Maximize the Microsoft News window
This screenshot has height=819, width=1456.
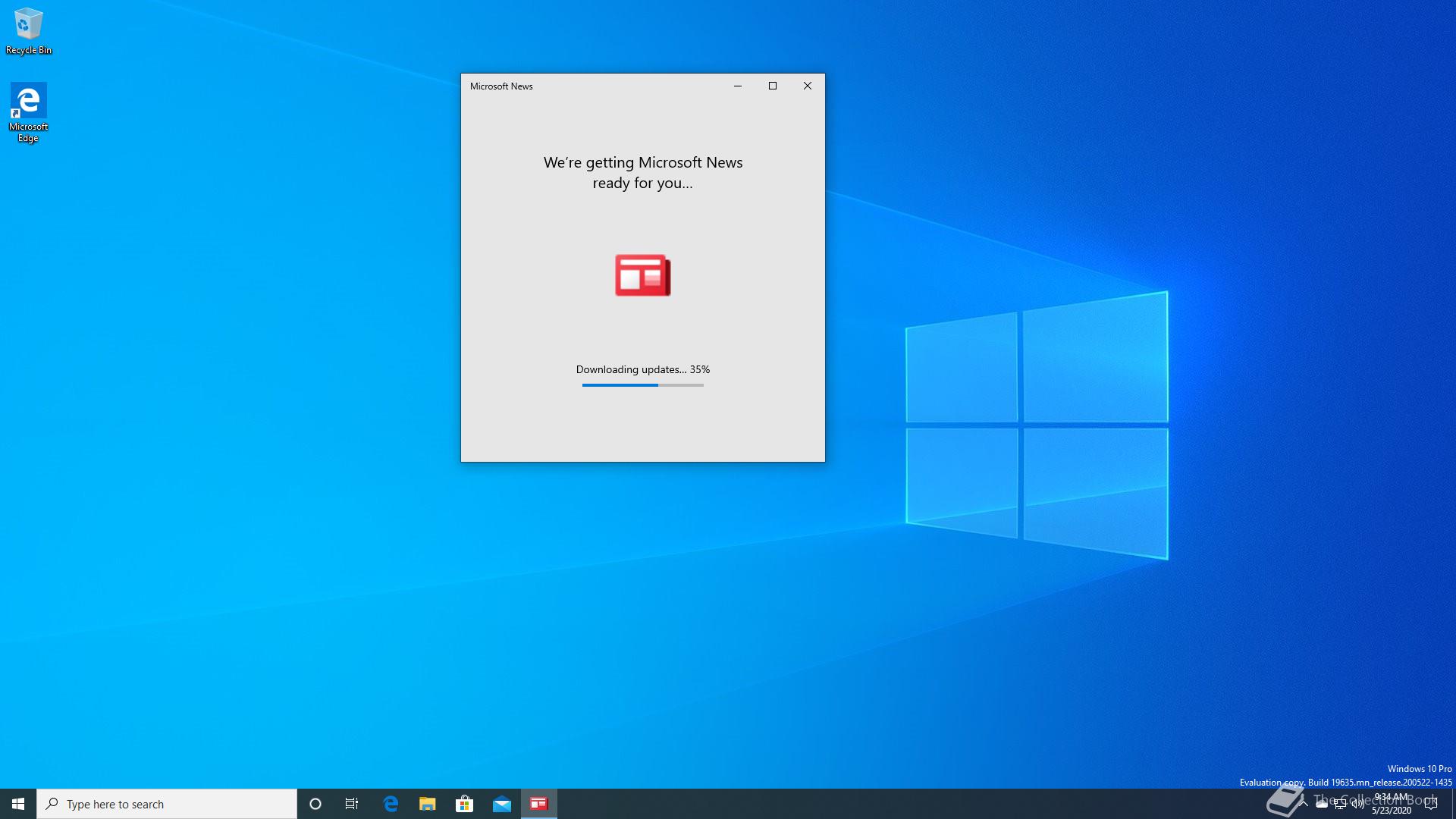pos(773,86)
